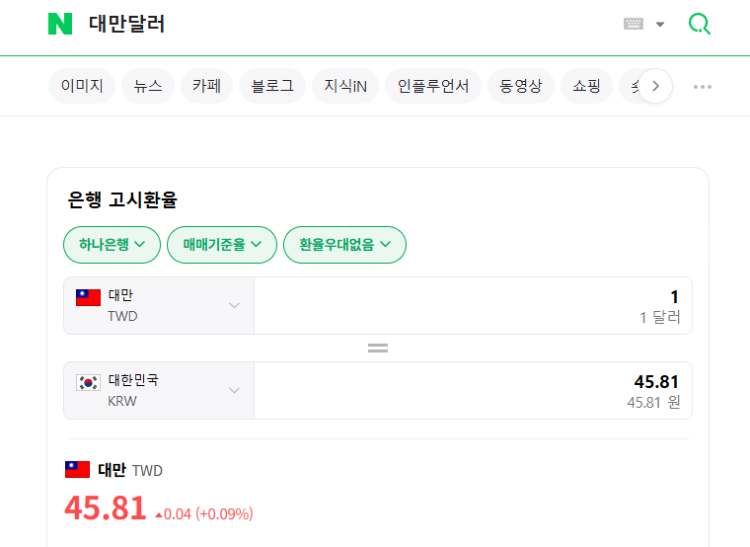Viewport: 750px width, 547px height.
Task: Click the 대만달러 search query box
Action: [335, 24]
